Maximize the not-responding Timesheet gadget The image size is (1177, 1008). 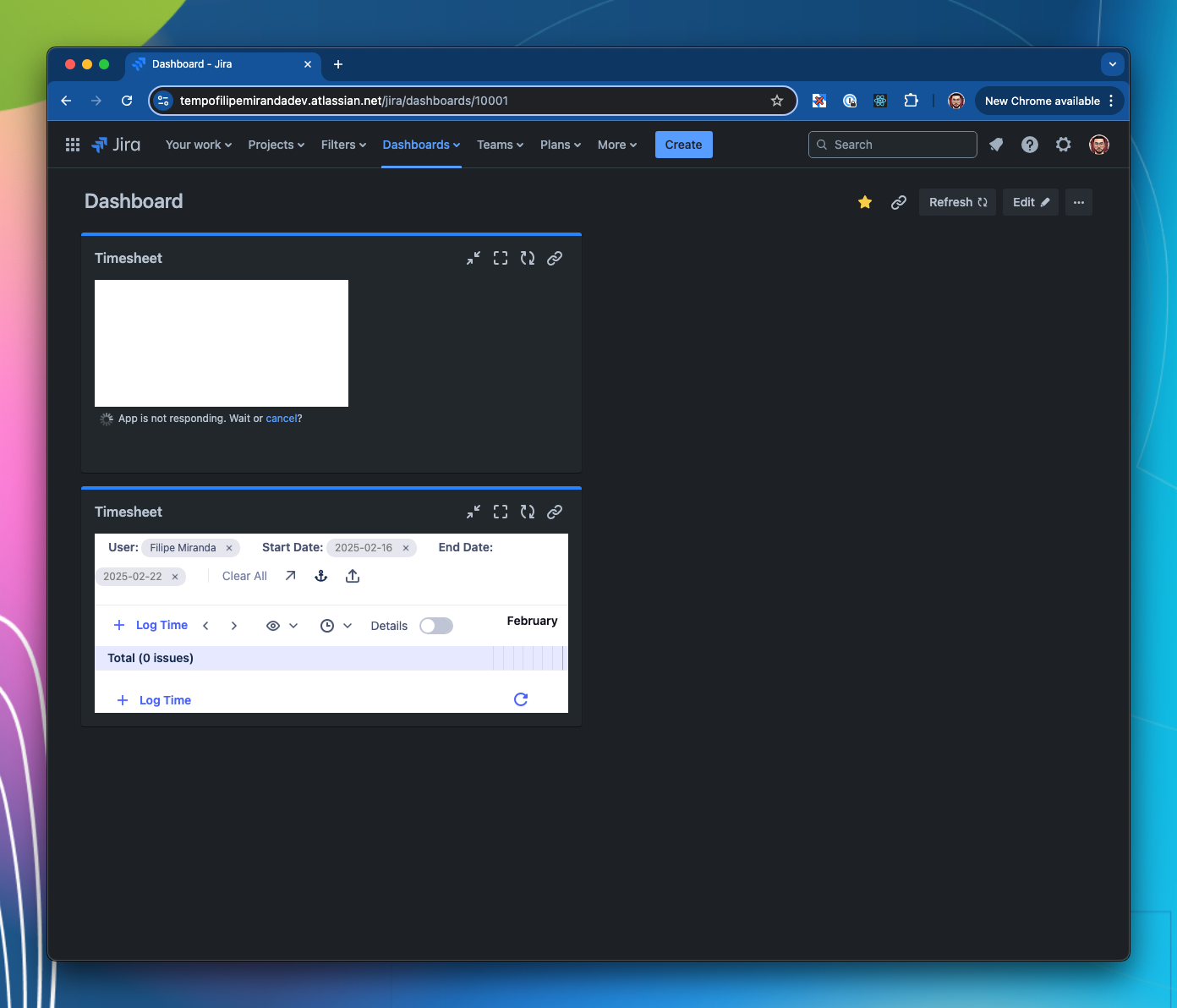tap(501, 258)
